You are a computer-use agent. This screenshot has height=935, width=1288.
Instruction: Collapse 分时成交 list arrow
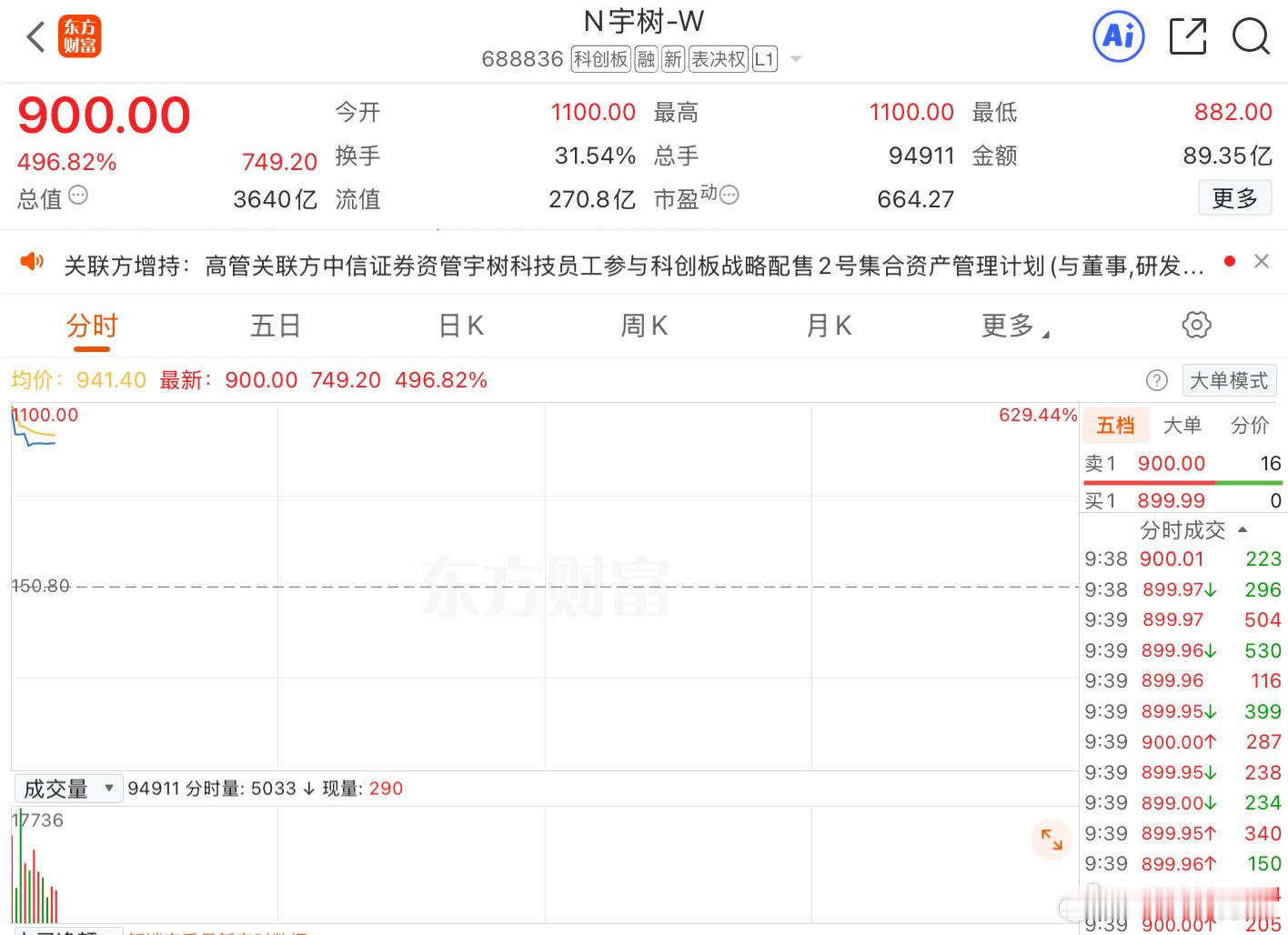tap(1243, 529)
